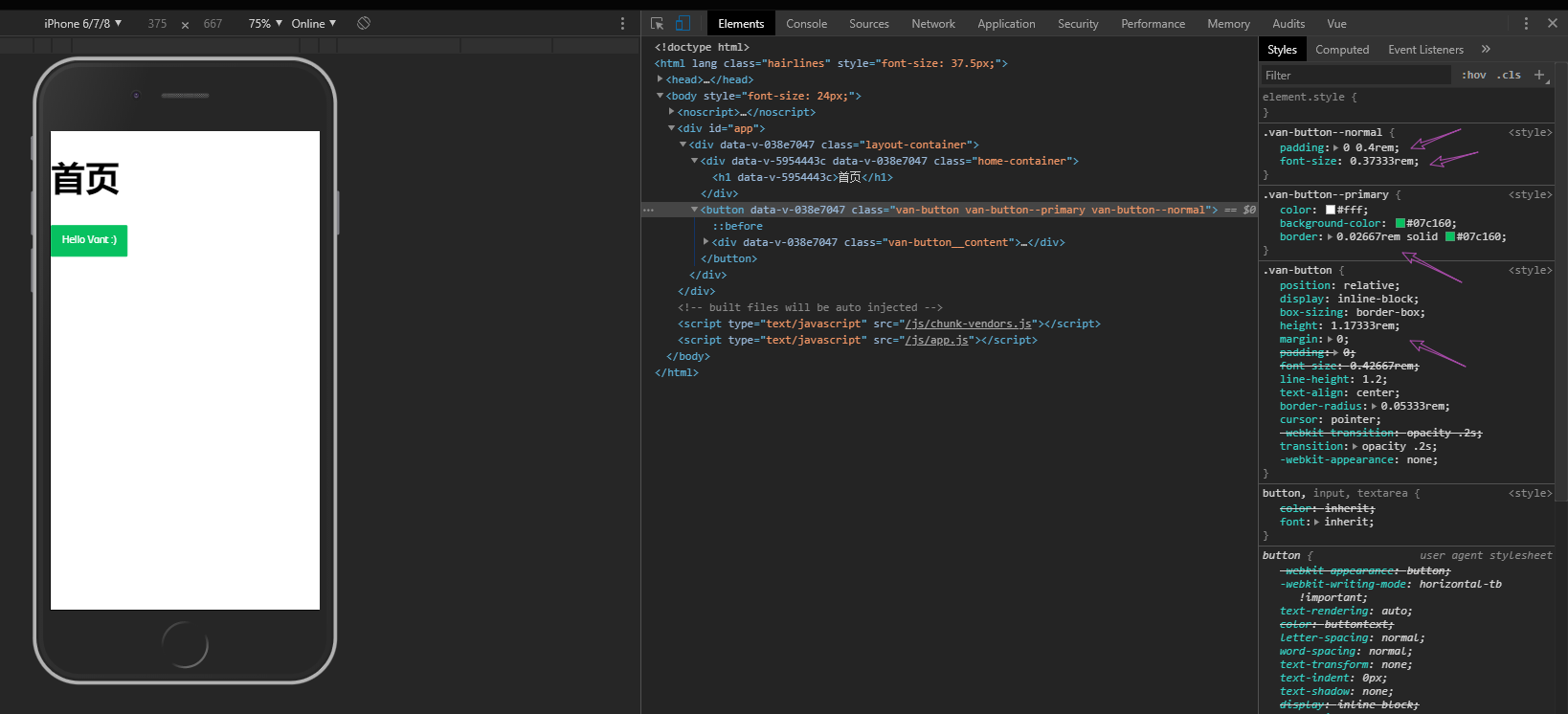Open the Performance tab
1568x714 pixels.
pos(1153,24)
